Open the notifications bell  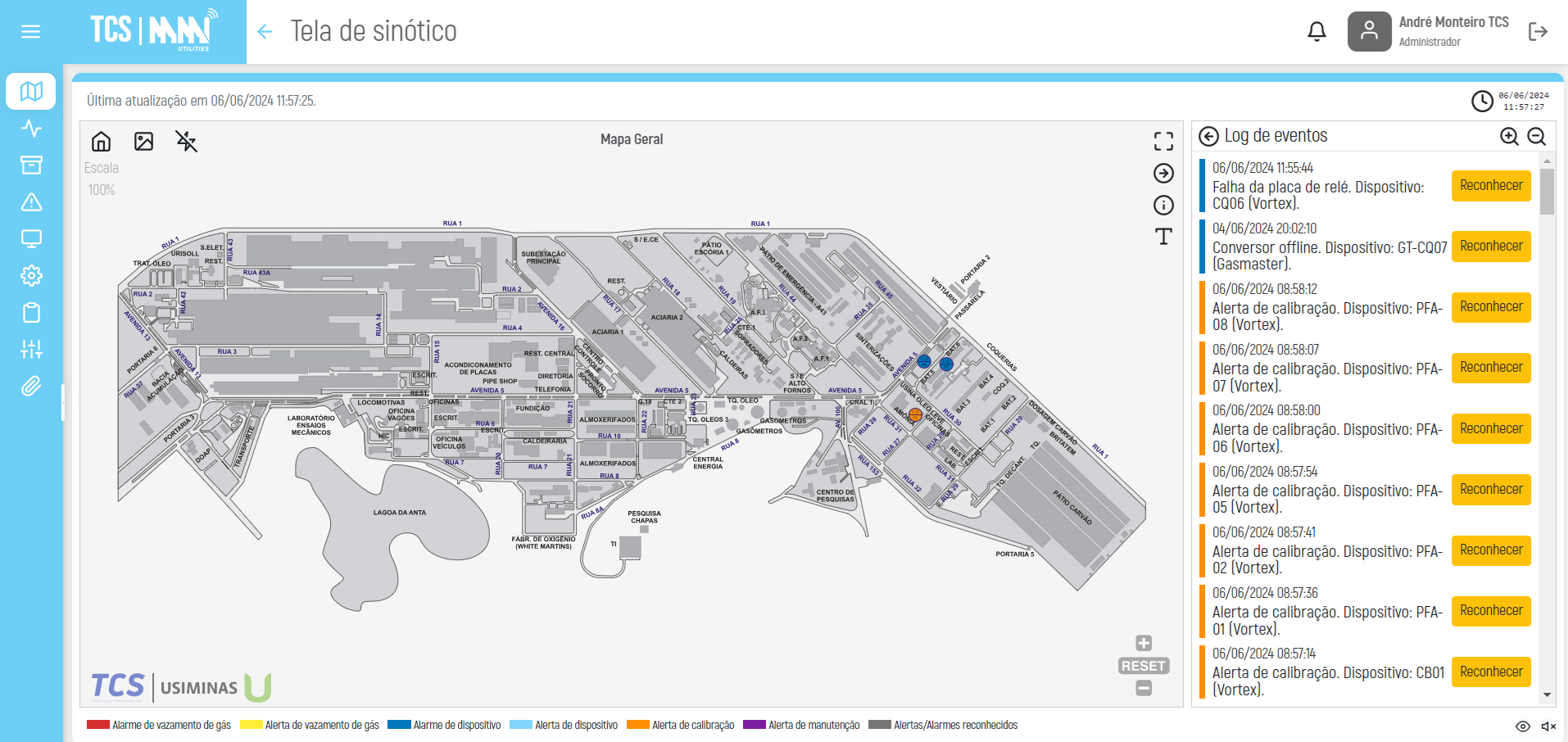click(1316, 32)
